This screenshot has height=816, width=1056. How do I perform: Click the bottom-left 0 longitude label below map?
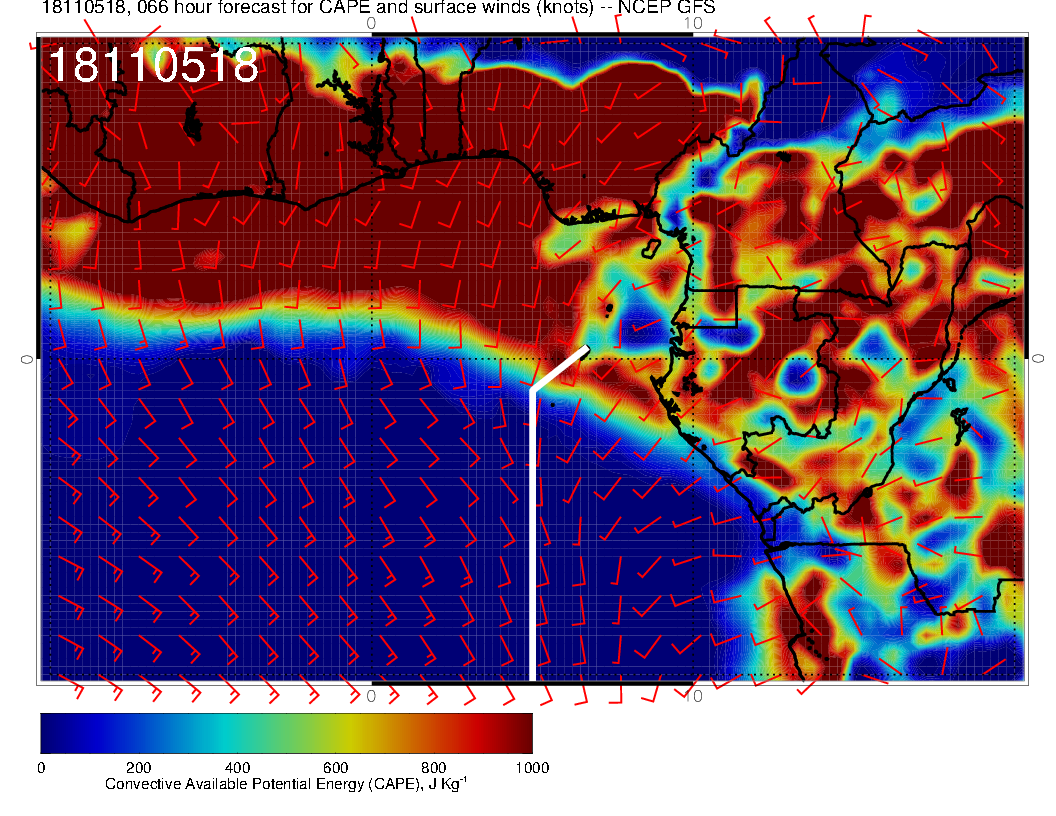pyautogui.click(x=371, y=695)
